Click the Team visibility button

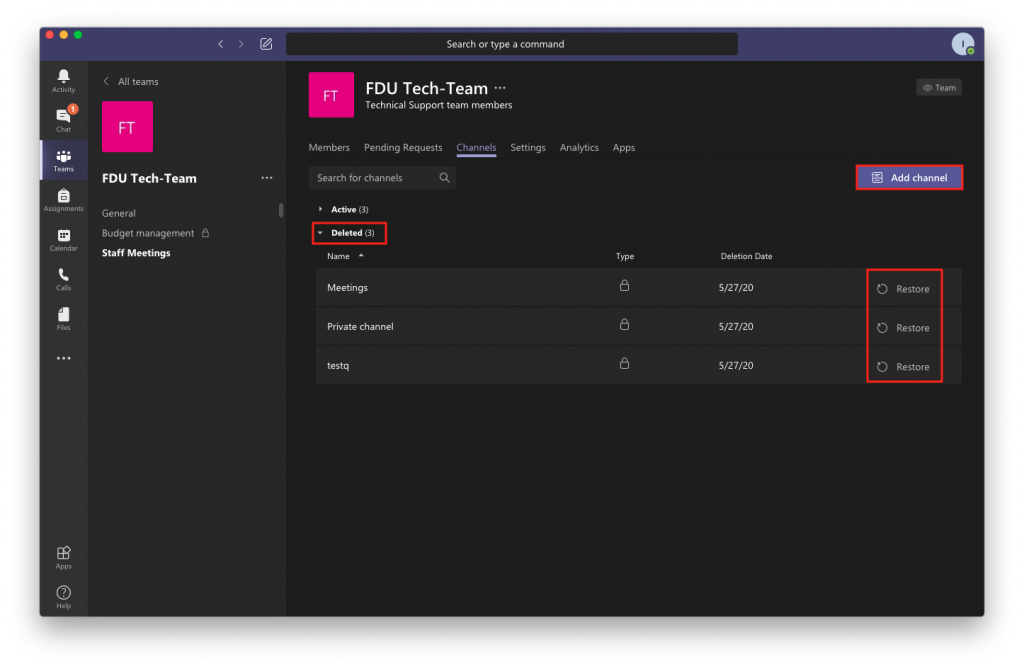(x=938, y=88)
